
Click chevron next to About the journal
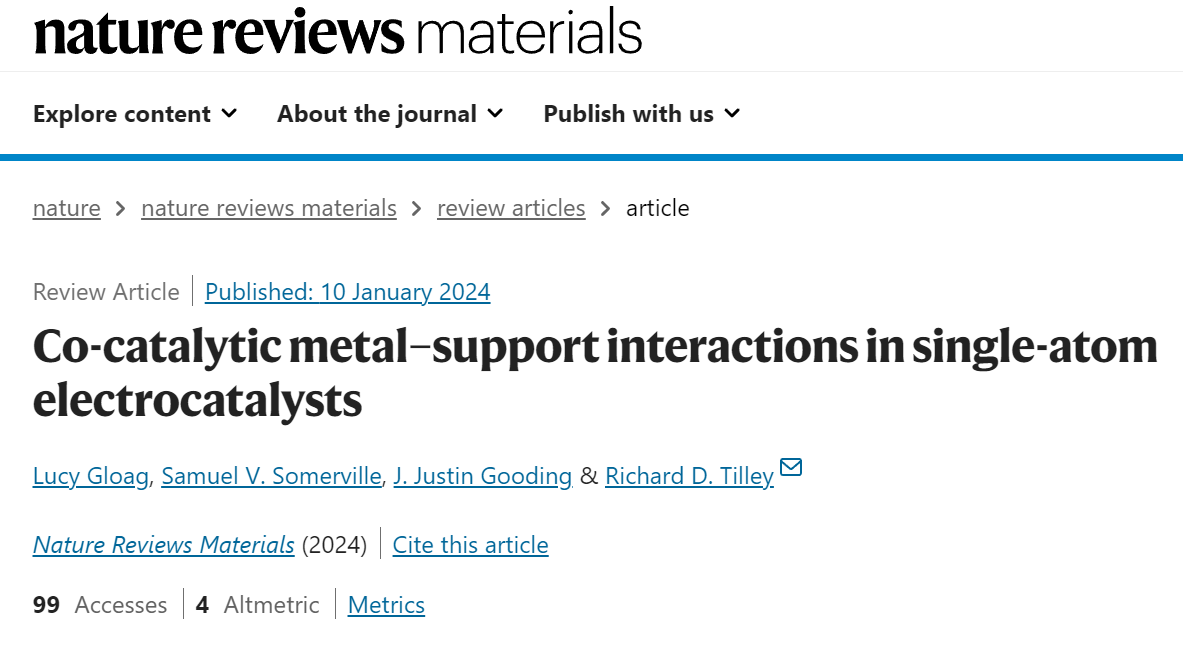tap(495, 113)
